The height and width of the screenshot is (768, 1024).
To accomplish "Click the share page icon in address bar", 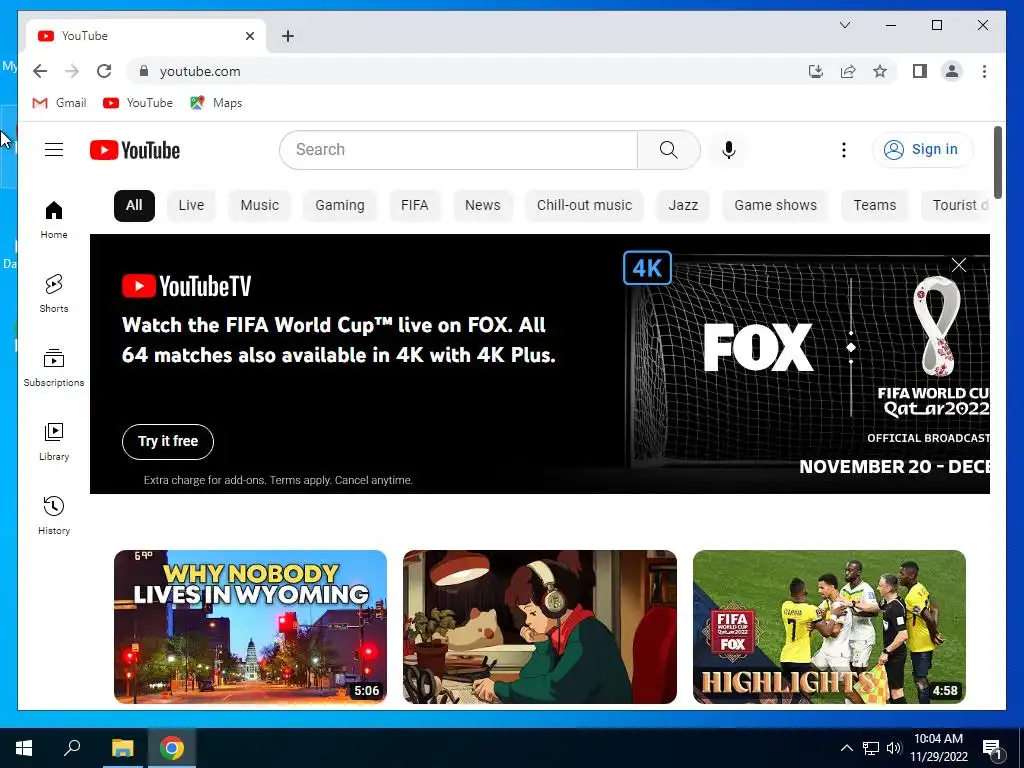I will (848, 71).
